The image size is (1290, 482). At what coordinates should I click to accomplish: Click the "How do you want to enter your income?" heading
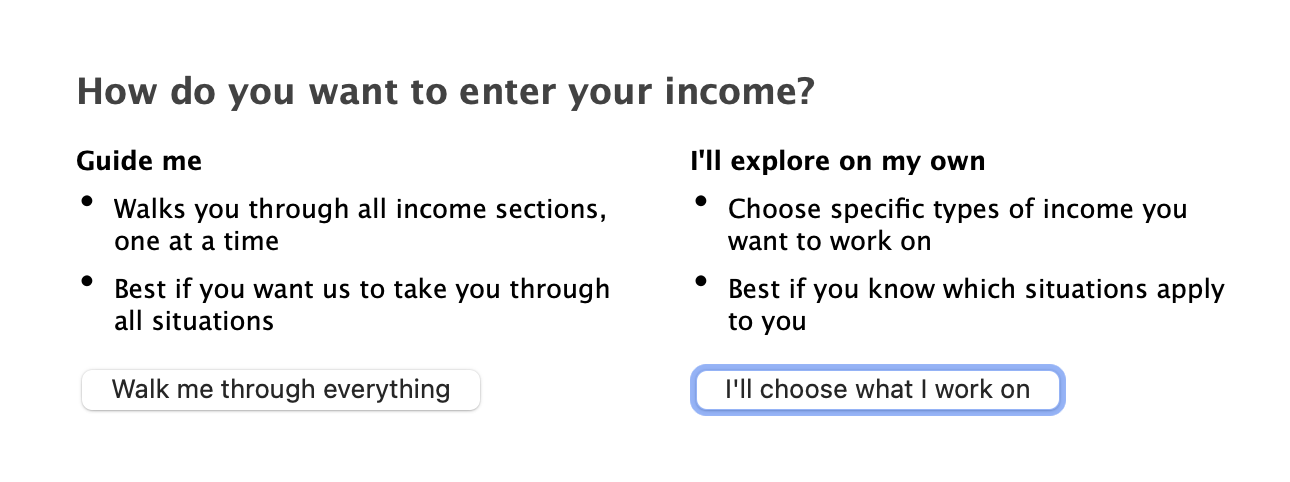[445, 93]
